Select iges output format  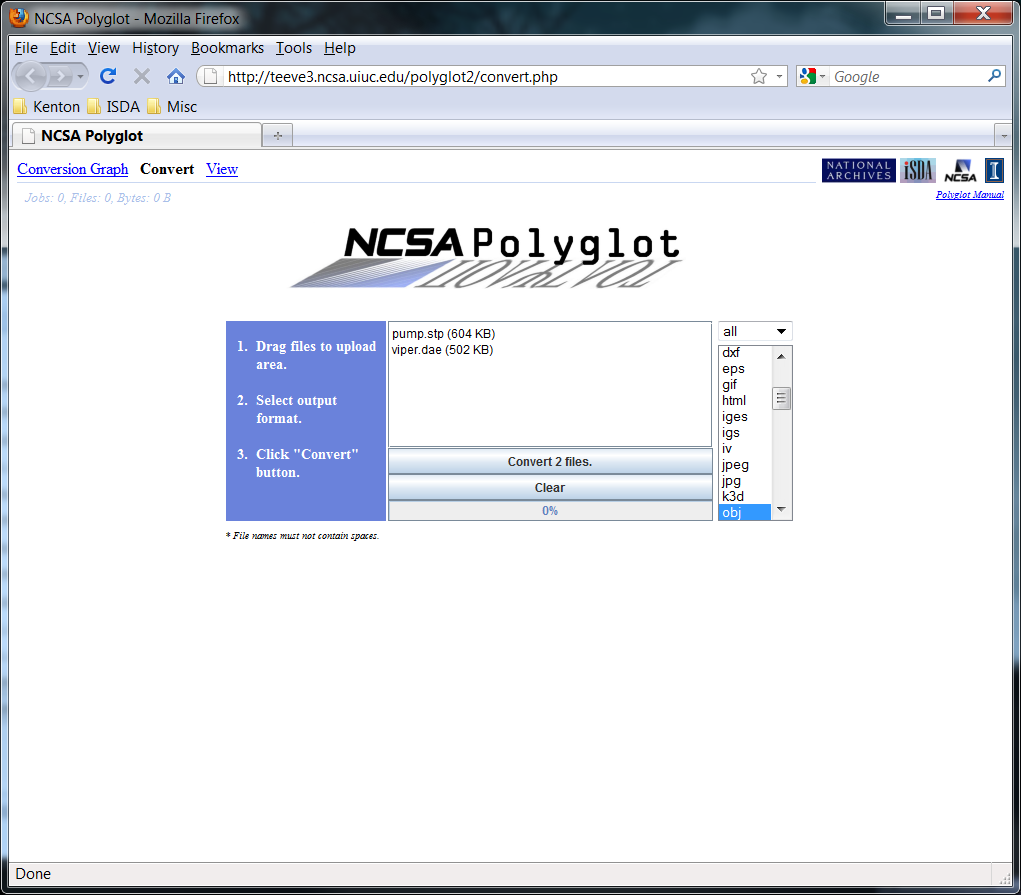pyautogui.click(x=745, y=417)
